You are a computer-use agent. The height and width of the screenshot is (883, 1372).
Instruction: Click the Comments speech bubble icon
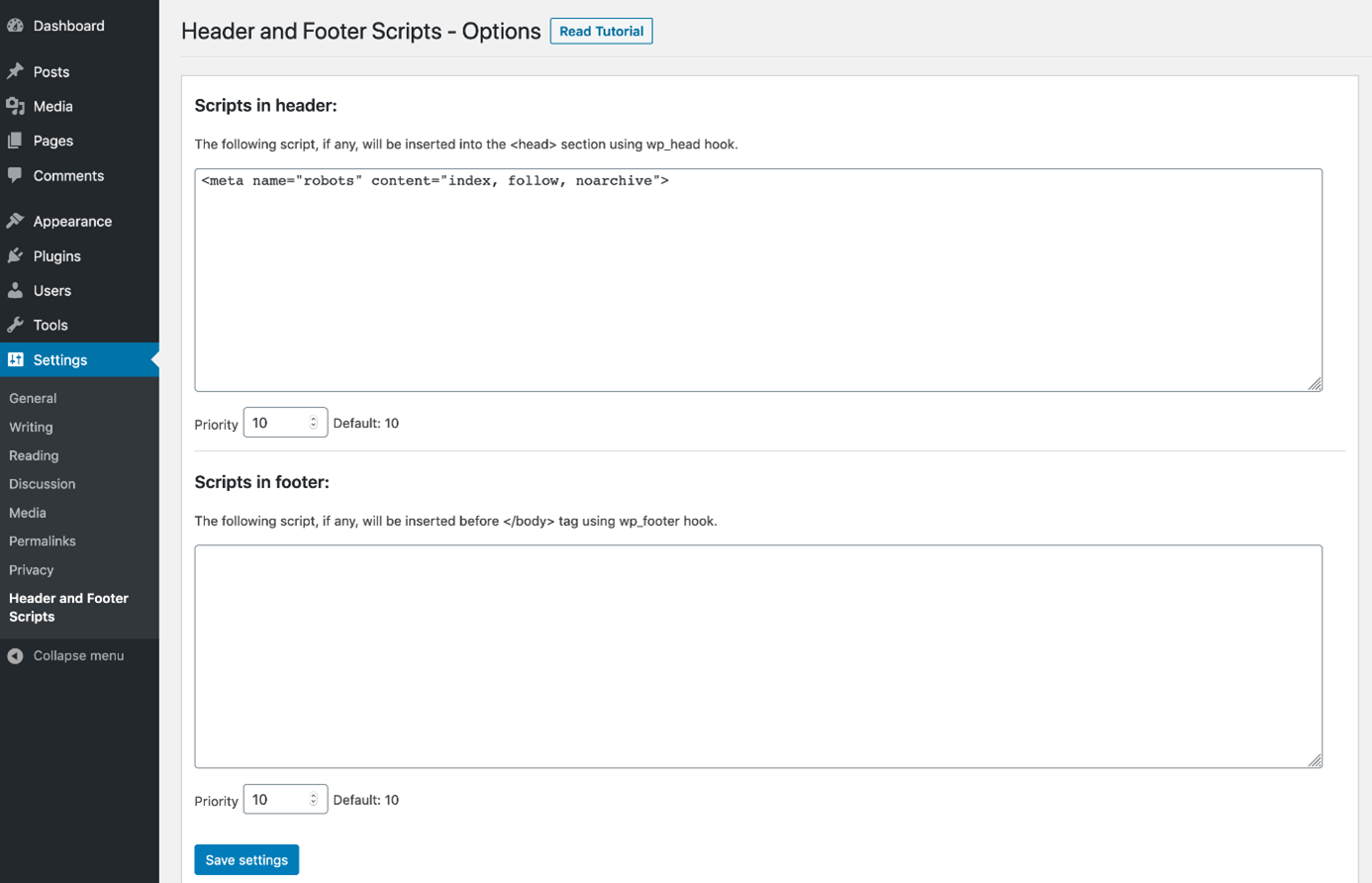pos(16,175)
